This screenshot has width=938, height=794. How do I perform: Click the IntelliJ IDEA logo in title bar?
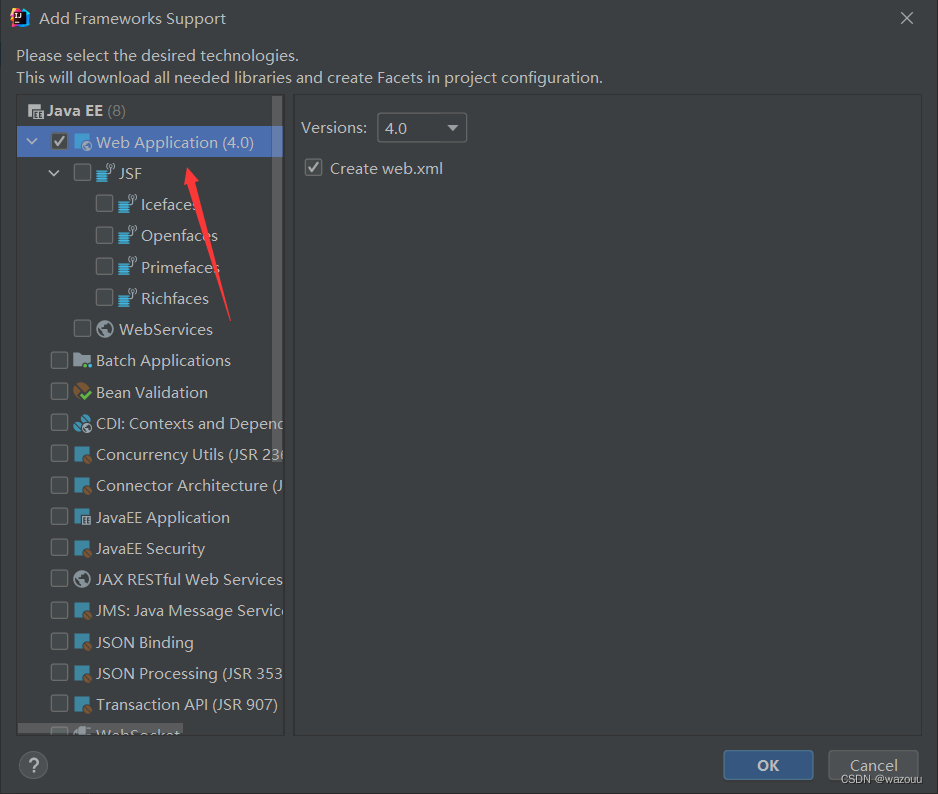pyautogui.click(x=19, y=18)
